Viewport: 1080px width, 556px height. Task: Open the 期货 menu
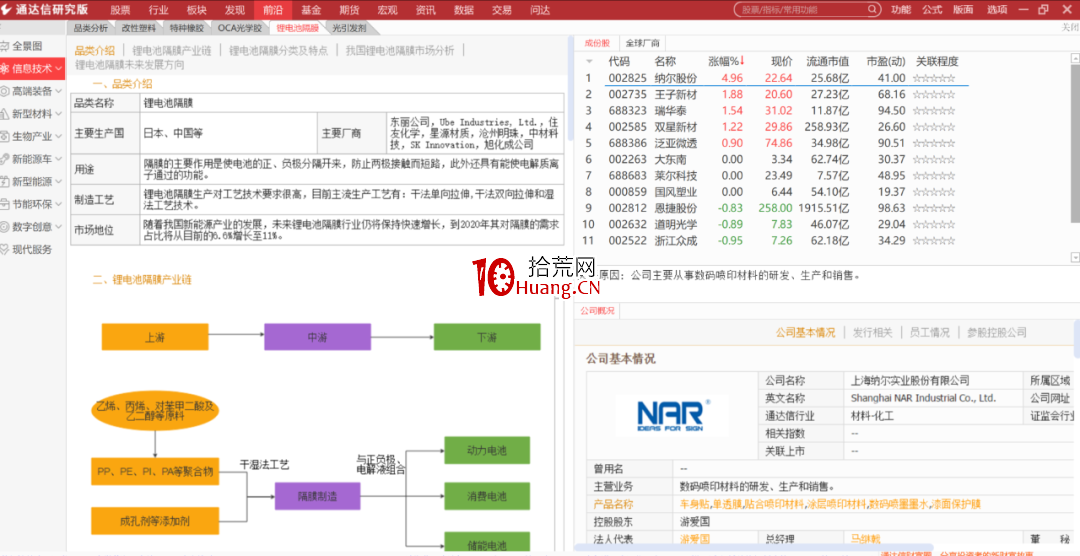[349, 10]
